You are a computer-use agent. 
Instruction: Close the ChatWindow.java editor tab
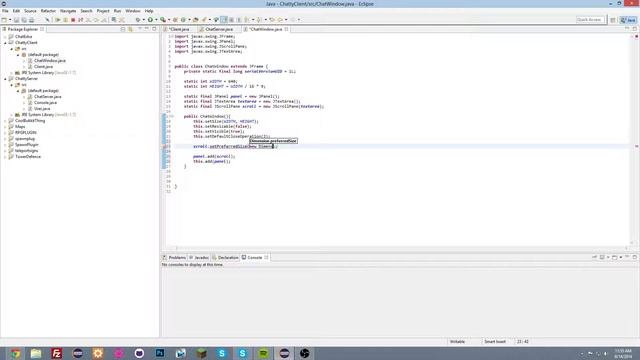tap(287, 29)
